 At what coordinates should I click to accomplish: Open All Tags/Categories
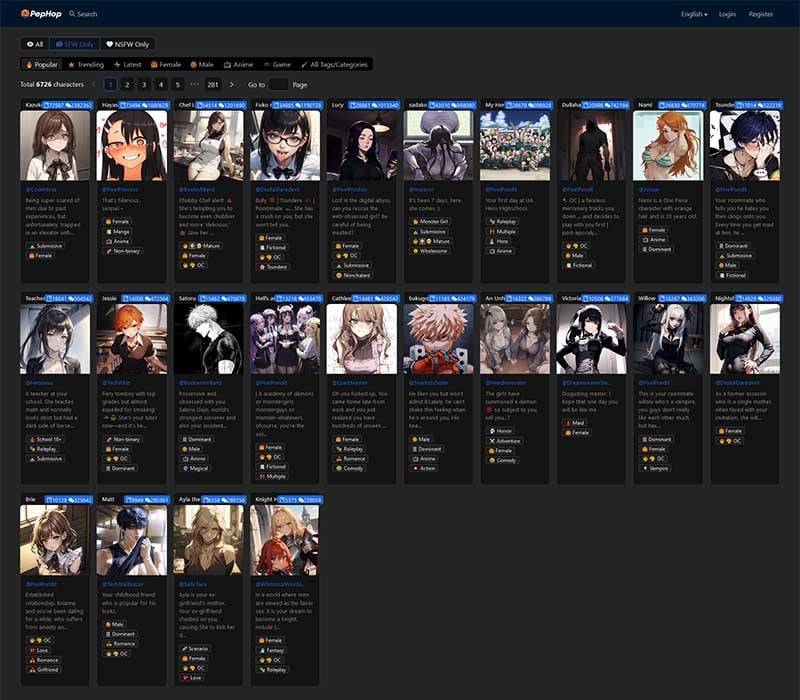click(x=334, y=64)
